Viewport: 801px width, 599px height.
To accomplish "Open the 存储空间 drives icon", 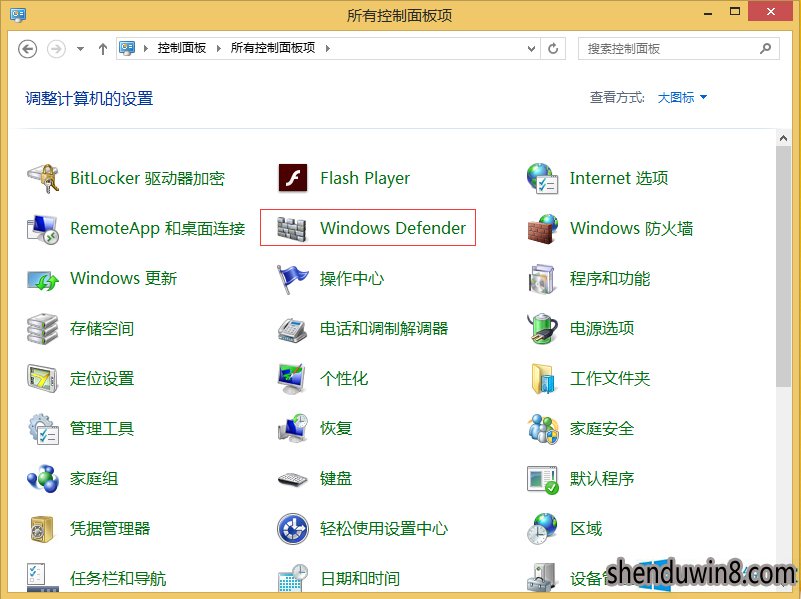I will pyautogui.click(x=42, y=328).
